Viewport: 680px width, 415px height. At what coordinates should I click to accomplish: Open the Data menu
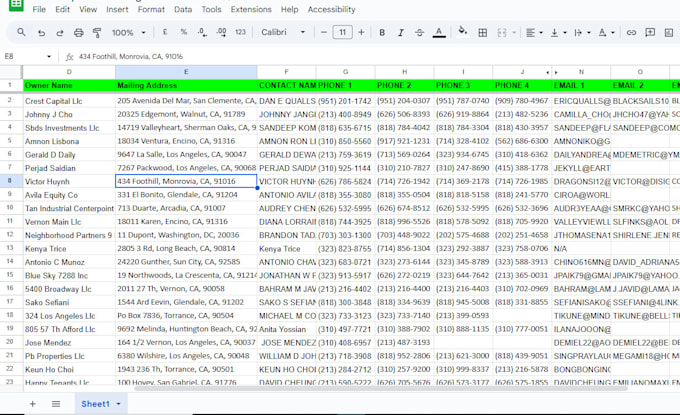click(183, 10)
